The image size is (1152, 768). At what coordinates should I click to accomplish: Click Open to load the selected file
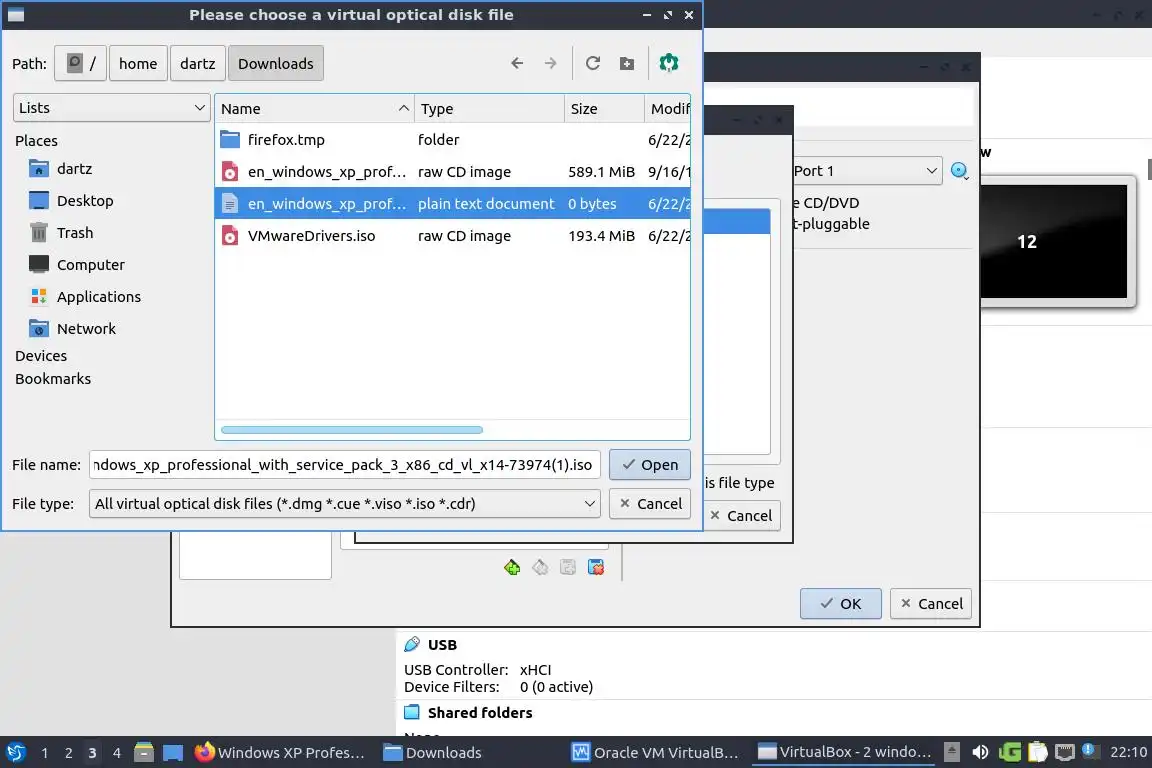(x=649, y=465)
